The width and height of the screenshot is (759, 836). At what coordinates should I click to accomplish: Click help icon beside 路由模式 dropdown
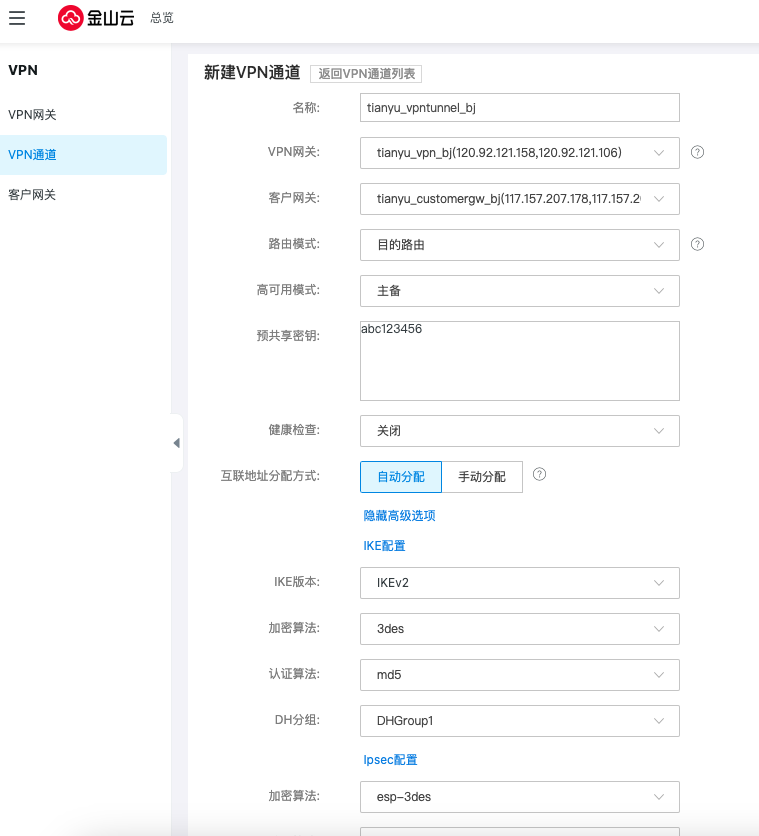pyautogui.click(x=698, y=244)
